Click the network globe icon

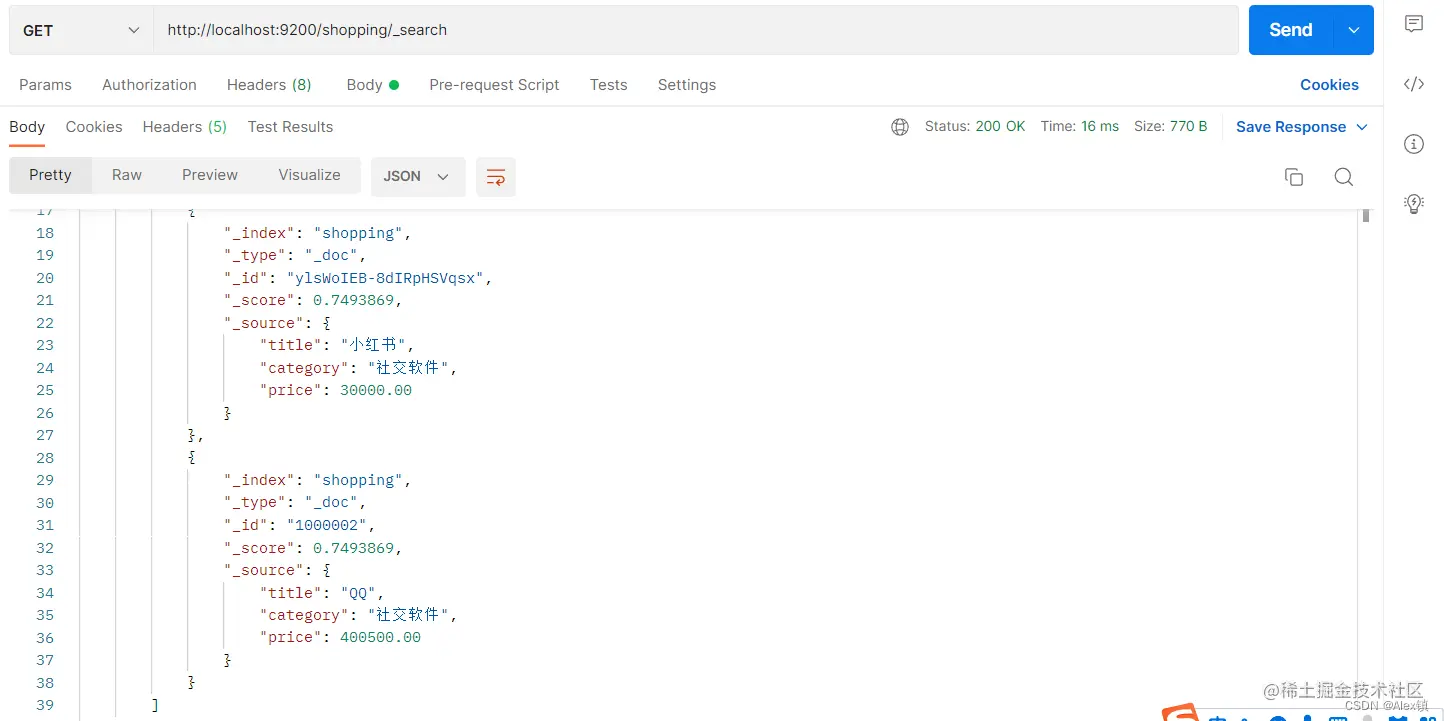pyautogui.click(x=900, y=127)
